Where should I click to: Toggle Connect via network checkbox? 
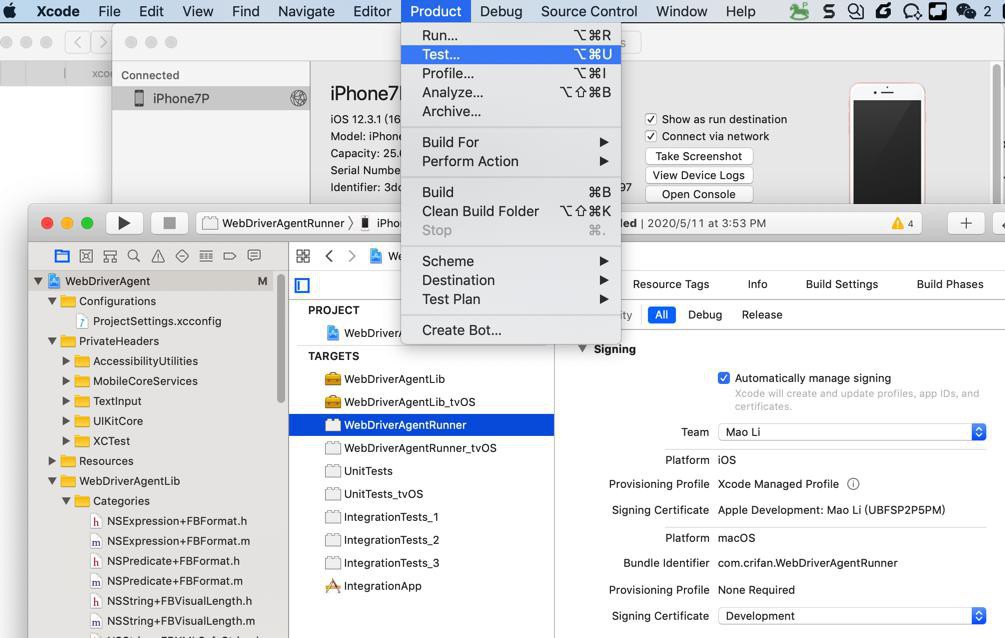pos(651,136)
